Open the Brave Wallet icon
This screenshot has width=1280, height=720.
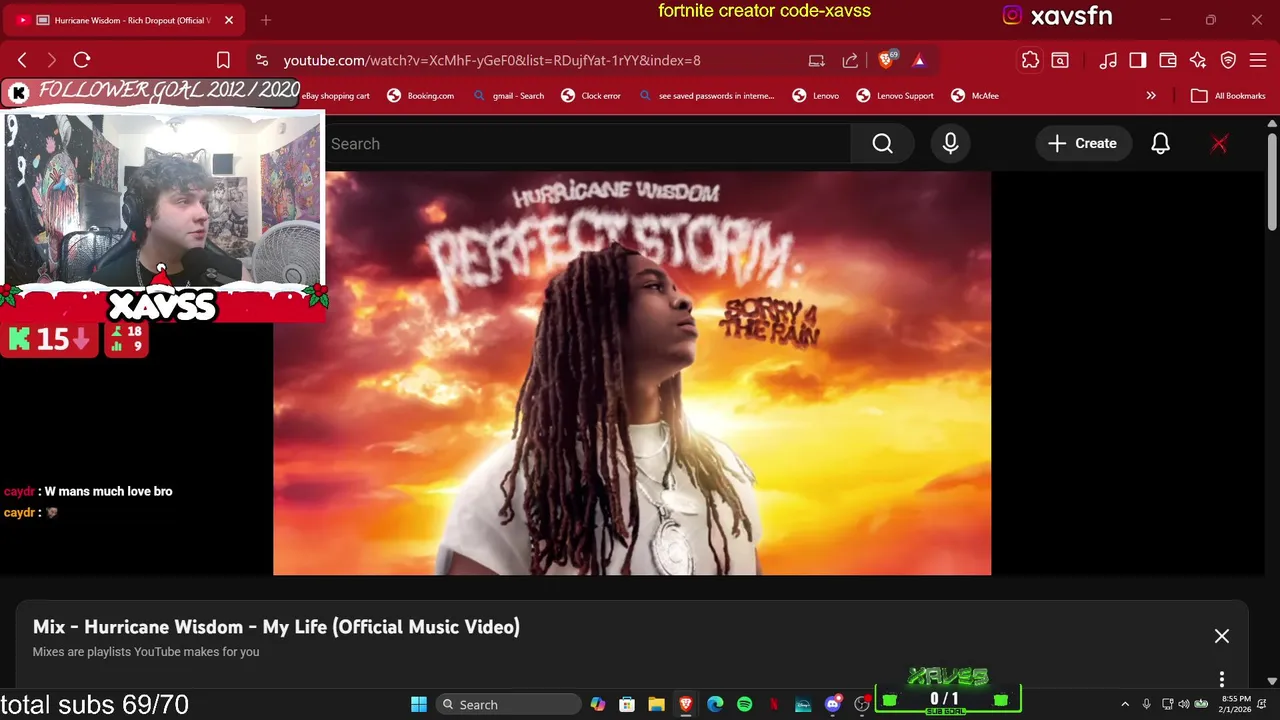(x=1168, y=60)
